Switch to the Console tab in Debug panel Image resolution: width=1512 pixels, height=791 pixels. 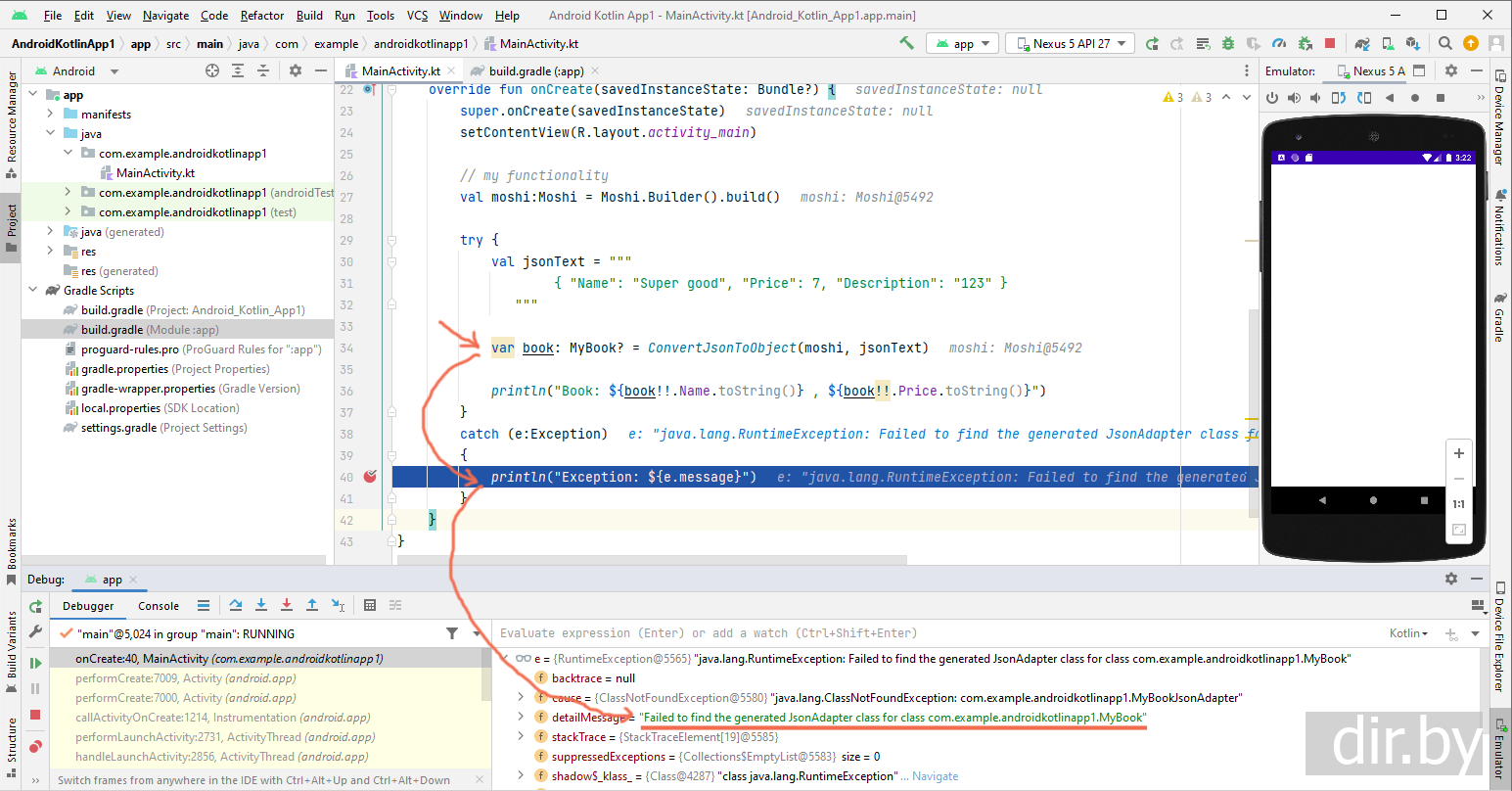[x=159, y=606]
